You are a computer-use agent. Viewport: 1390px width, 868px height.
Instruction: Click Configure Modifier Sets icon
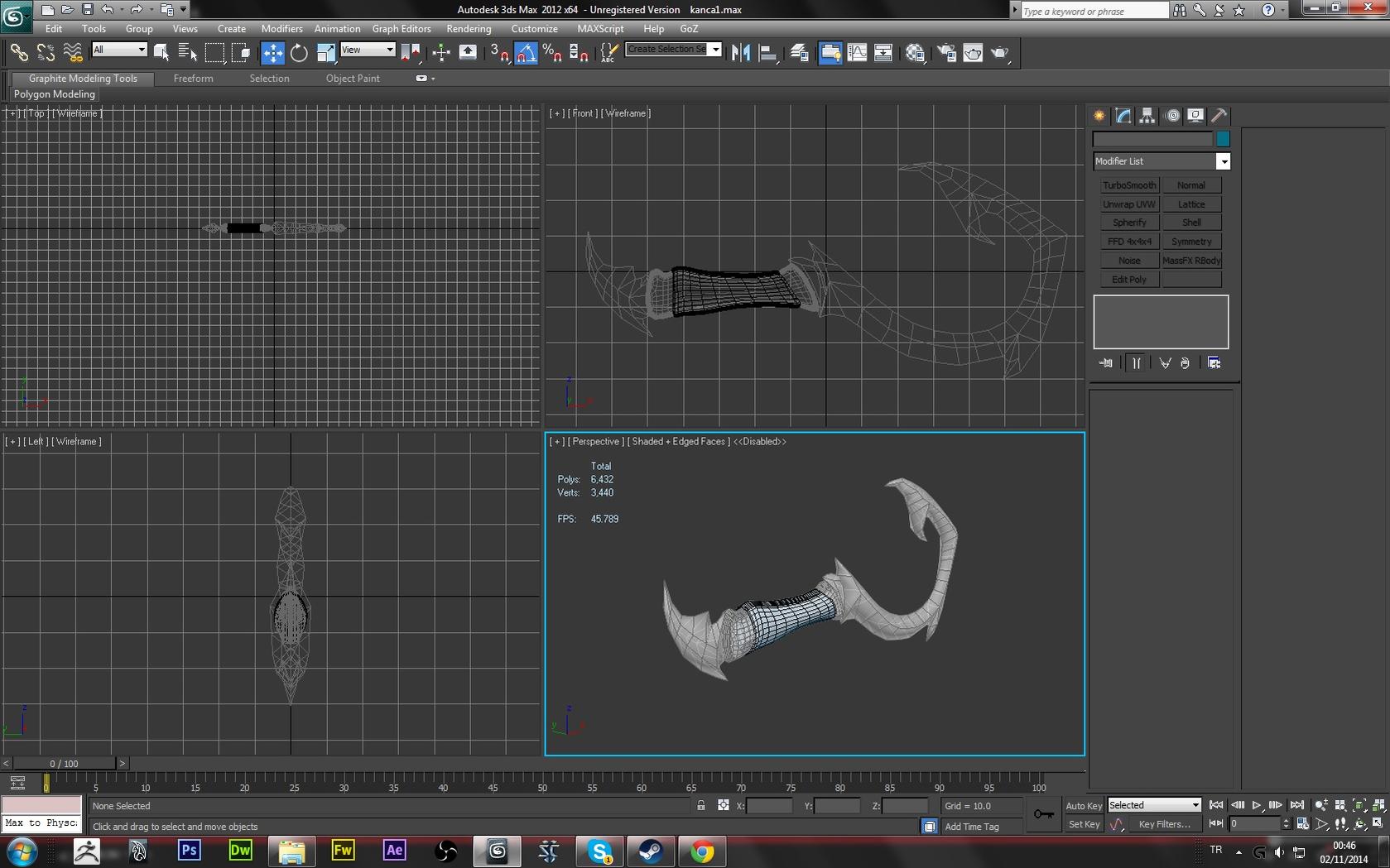(x=1214, y=363)
